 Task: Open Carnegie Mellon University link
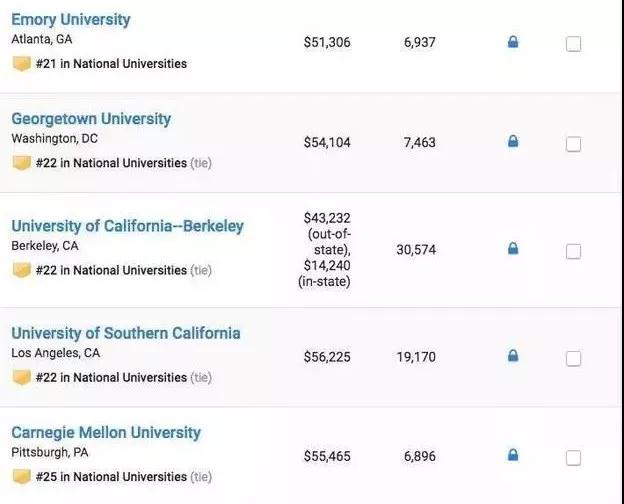pos(106,432)
